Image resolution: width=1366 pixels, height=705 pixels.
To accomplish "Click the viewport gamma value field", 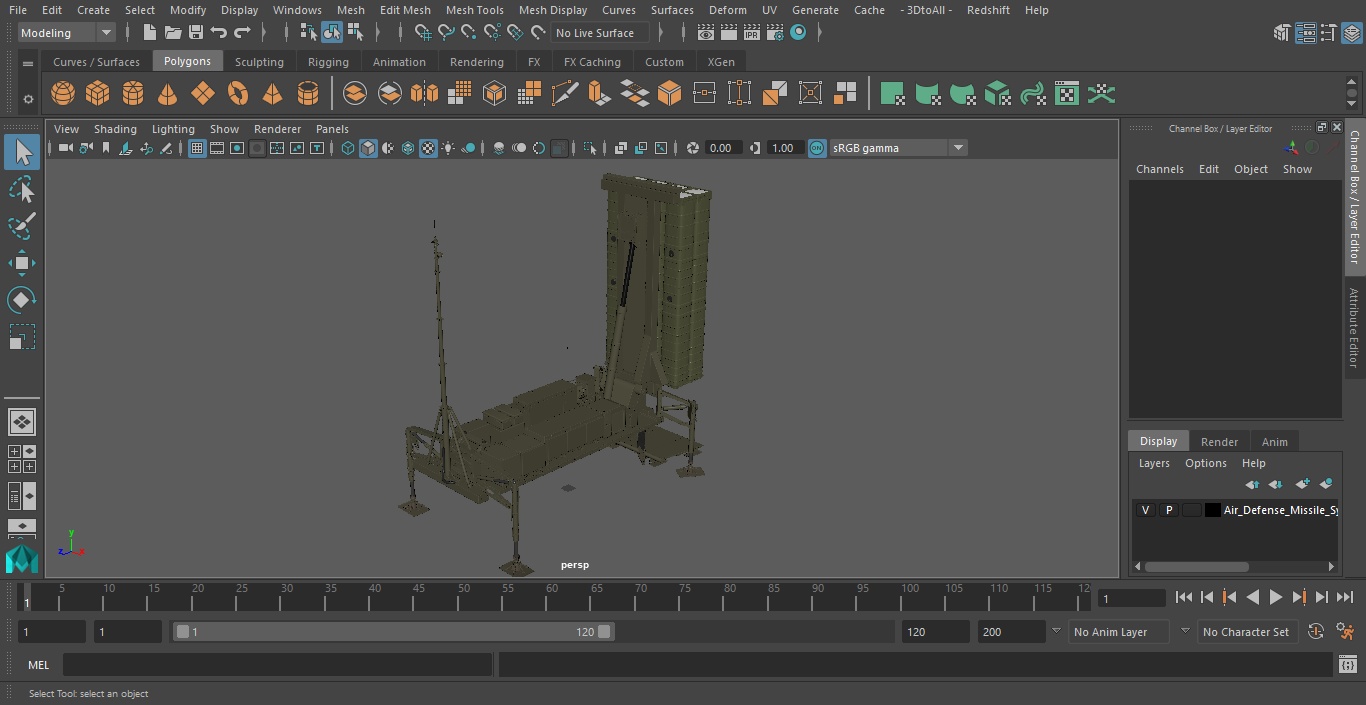I will pos(783,148).
